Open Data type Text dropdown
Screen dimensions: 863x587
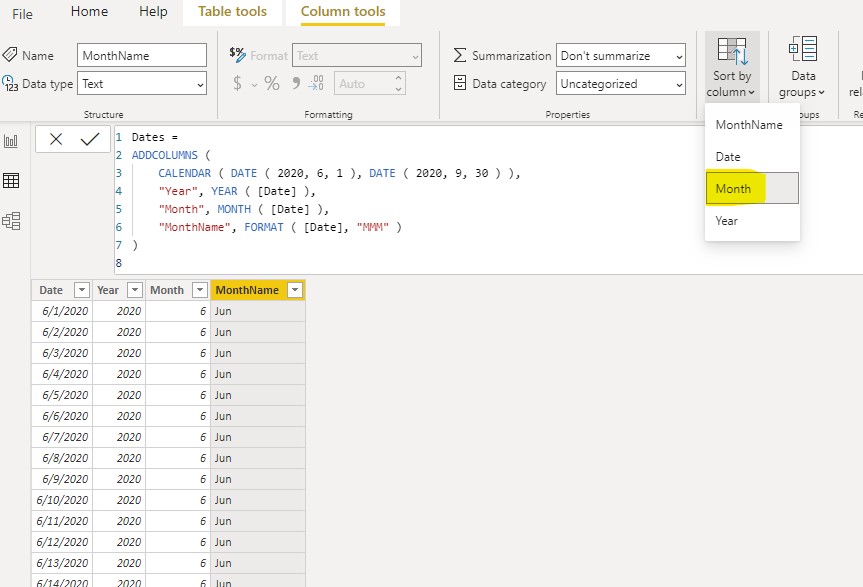click(142, 84)
